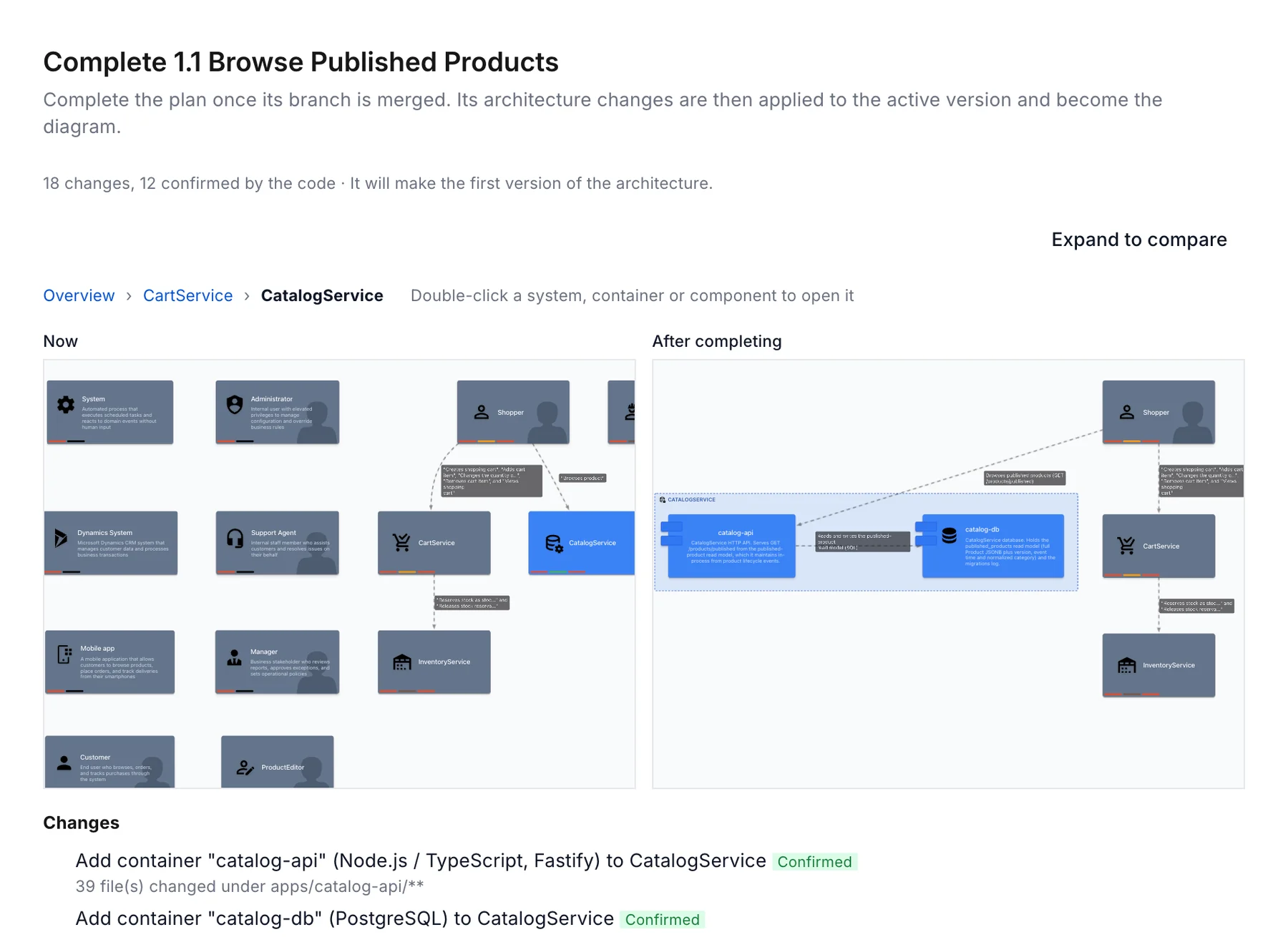Go to Overview in the breadcrumb

click(79, 295)
